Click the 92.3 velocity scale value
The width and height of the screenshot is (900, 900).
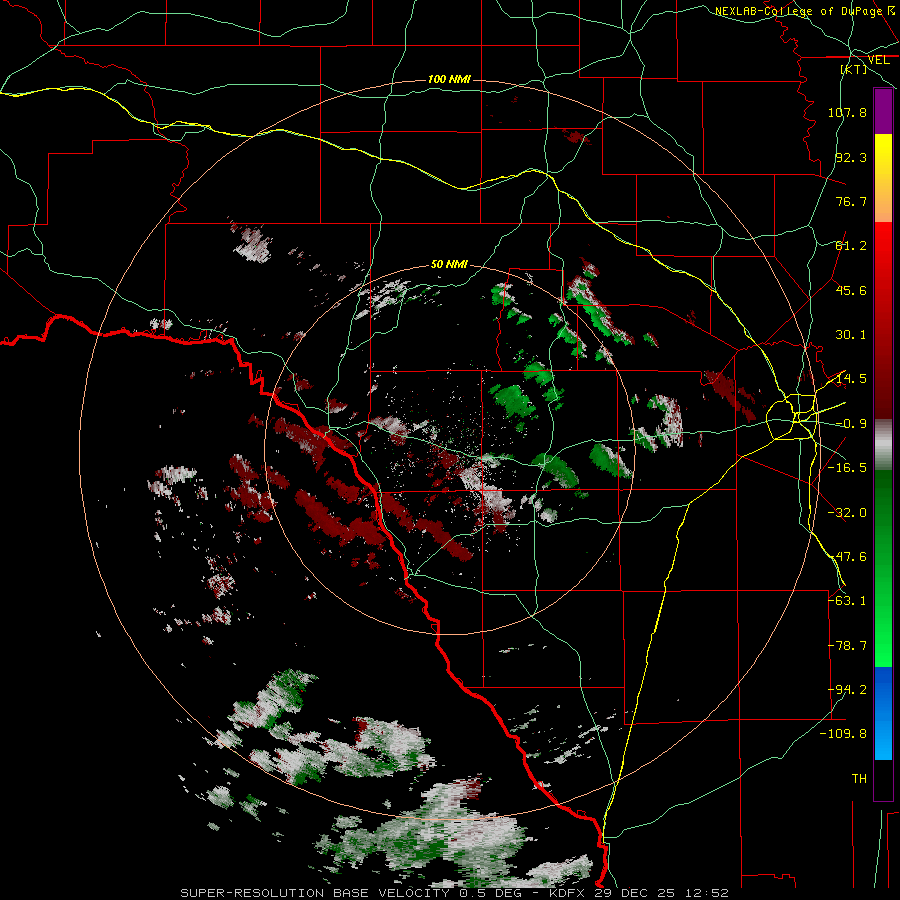[851, 157]
